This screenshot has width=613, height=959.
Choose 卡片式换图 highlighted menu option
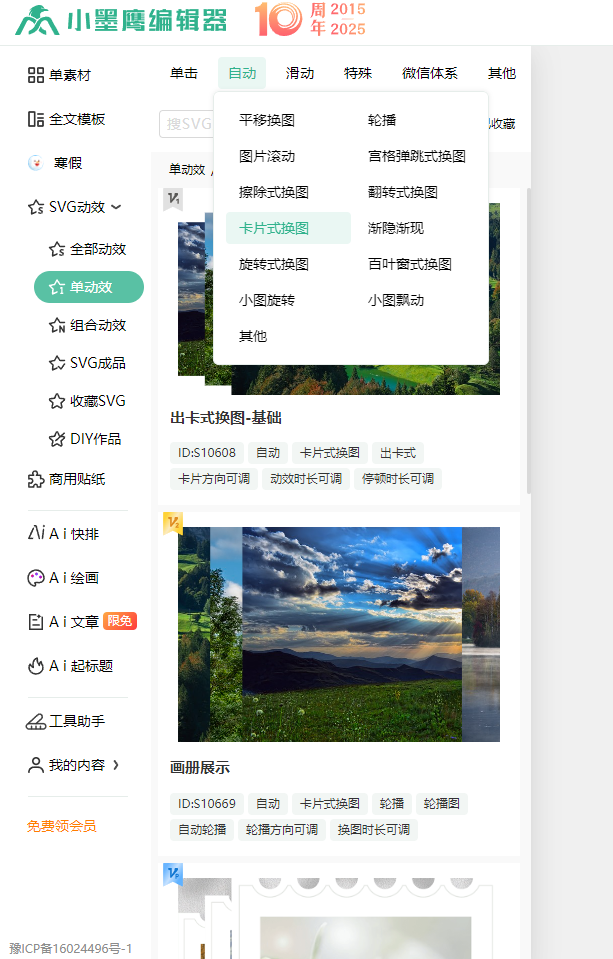click(x=288, y=228)
